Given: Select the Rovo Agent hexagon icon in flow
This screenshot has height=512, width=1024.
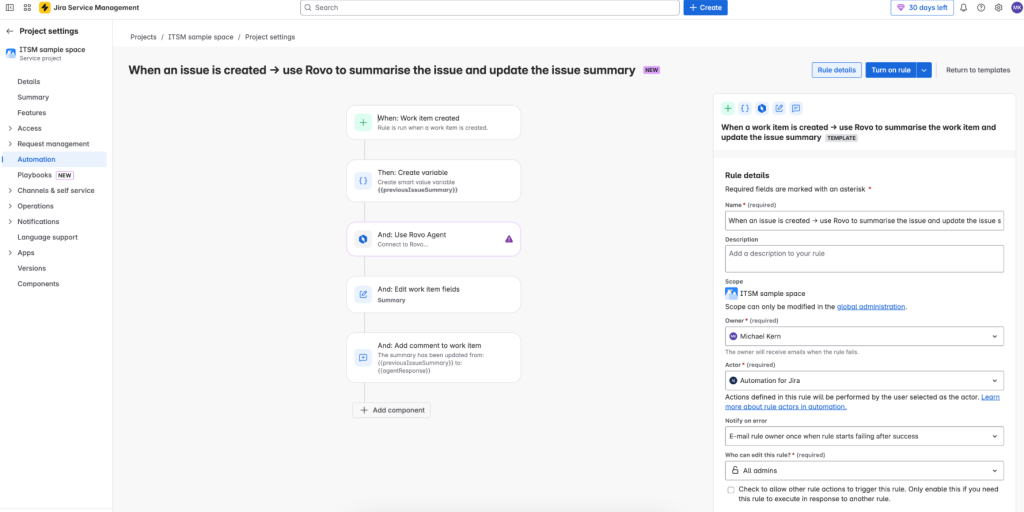Looking at the screenshot, I should point(363,239).
